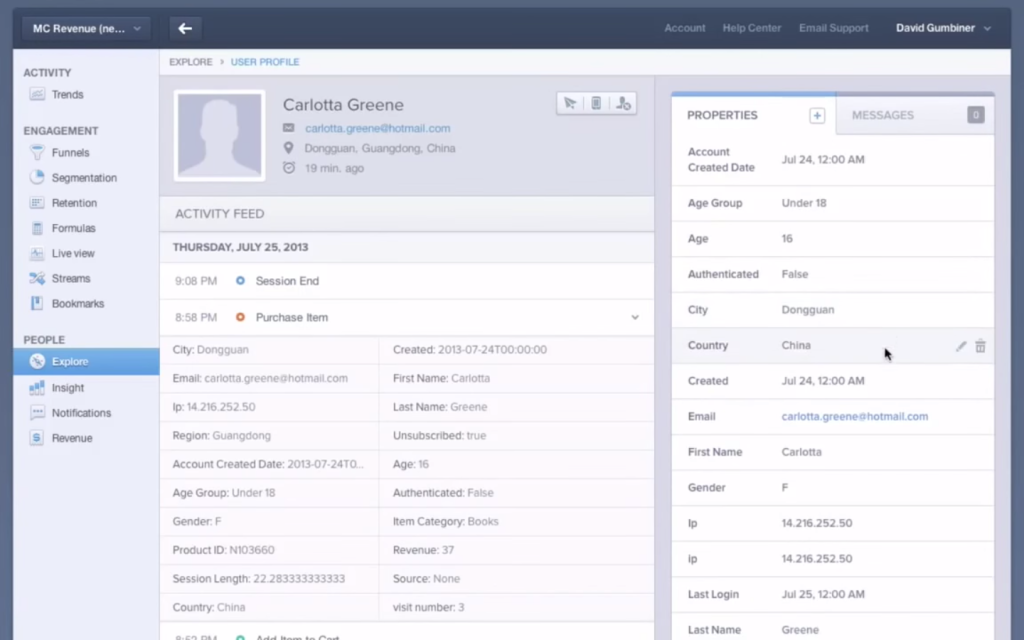The height and width of the screenshot is (640, 1024).
Task: Click the Age Group property row
Action: 833,203
